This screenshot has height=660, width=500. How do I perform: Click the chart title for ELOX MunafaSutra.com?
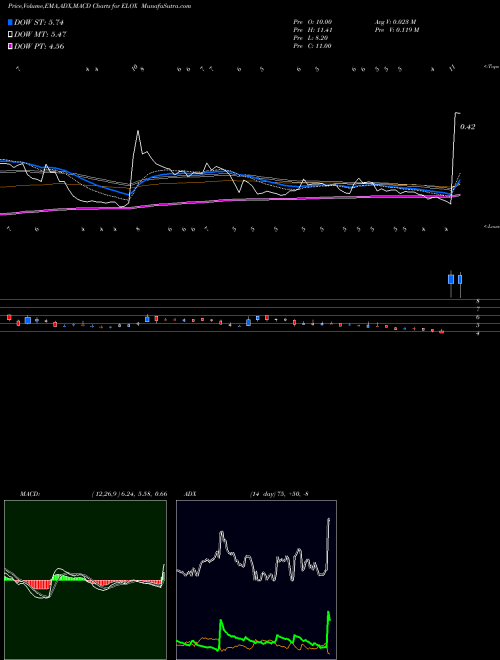100,6
